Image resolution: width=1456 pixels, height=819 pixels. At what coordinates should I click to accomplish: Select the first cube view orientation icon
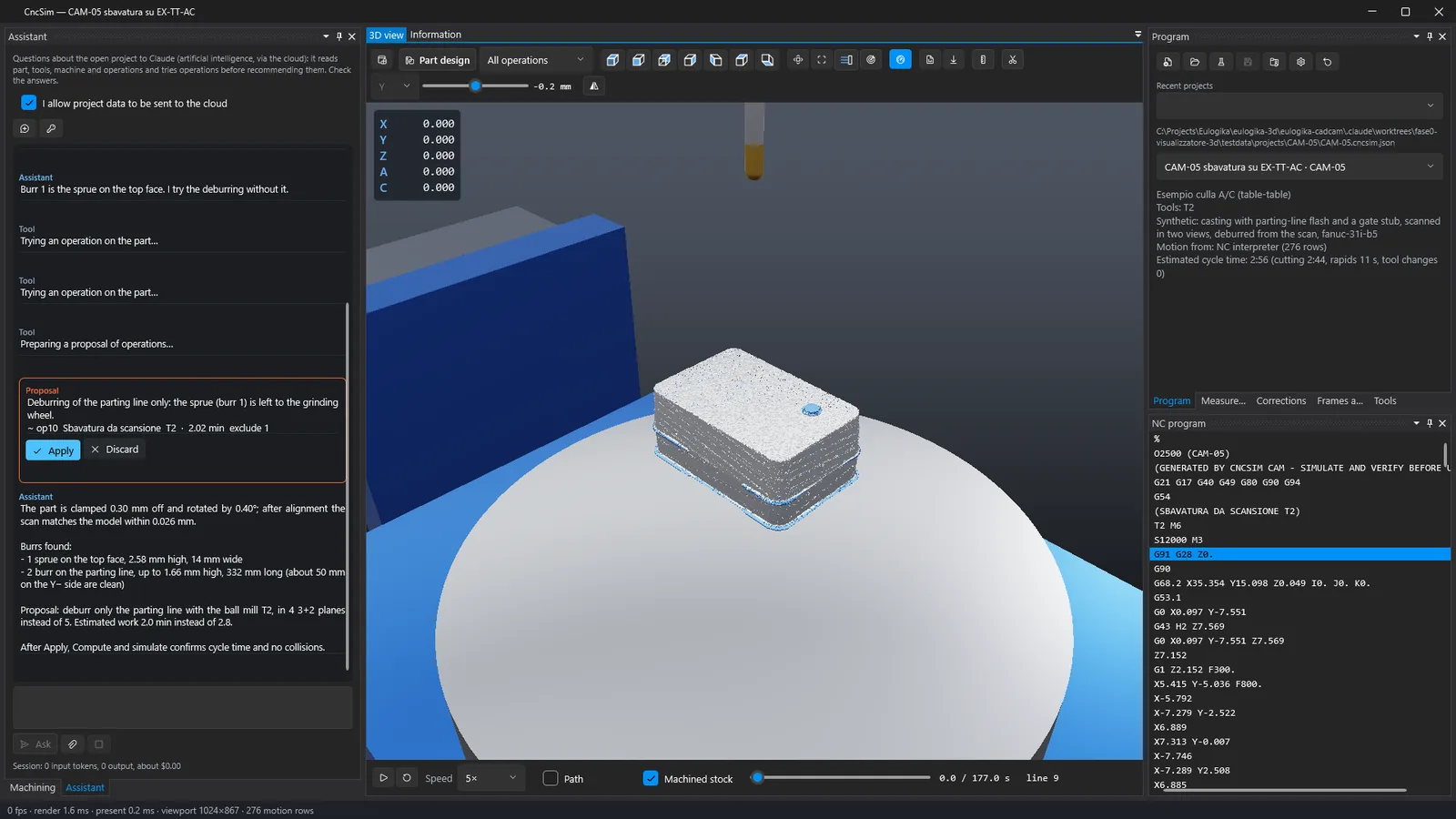[x=612, y=60]
